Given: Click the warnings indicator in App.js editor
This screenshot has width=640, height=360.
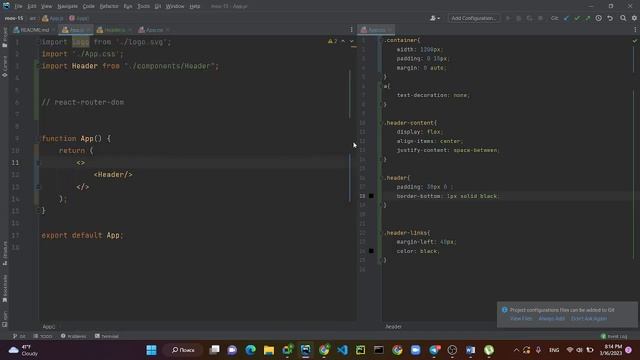Looking at the screenshot, I should coord(333,41).
